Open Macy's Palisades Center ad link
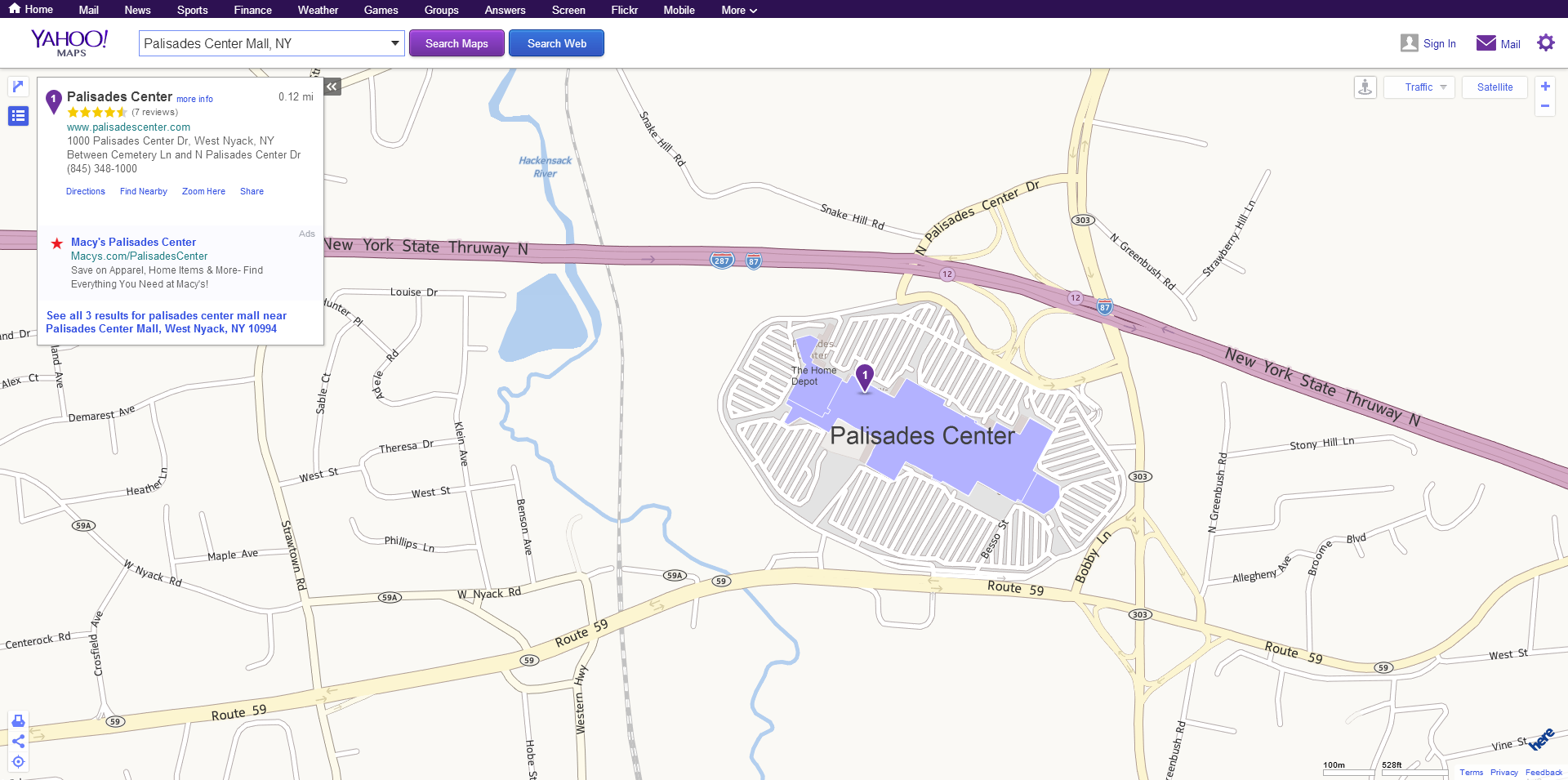1568x780 pixels. pyautogui.click(x=133, y=243)
